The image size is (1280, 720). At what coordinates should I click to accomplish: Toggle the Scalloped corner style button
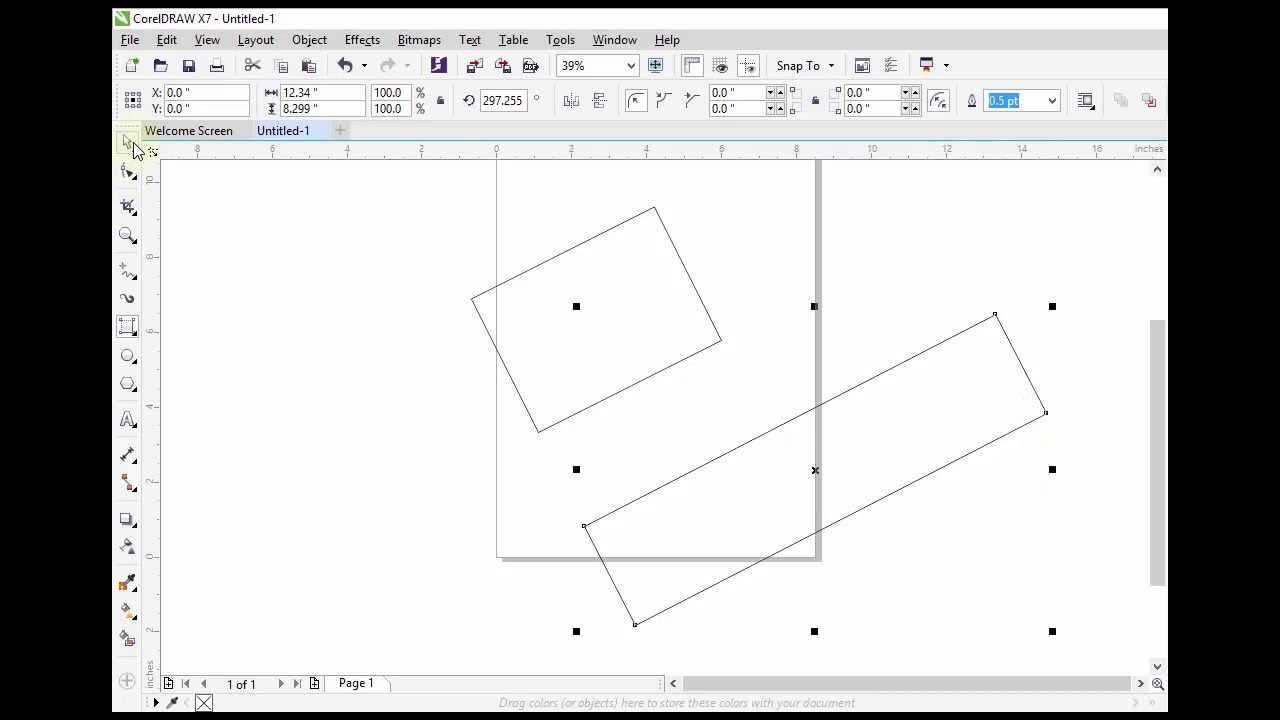click(663, 101)
